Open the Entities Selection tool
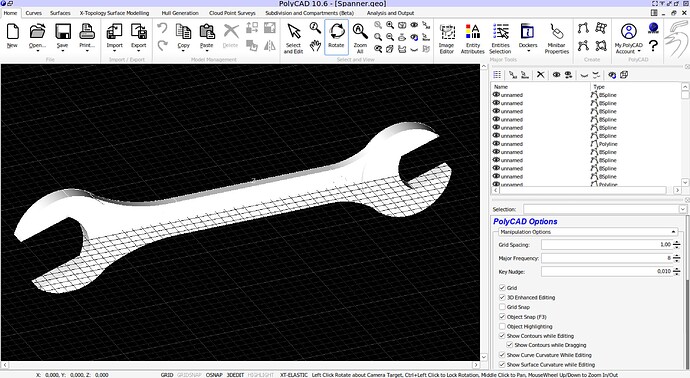This screenshot has width=690, height=378. coord(500,39)
